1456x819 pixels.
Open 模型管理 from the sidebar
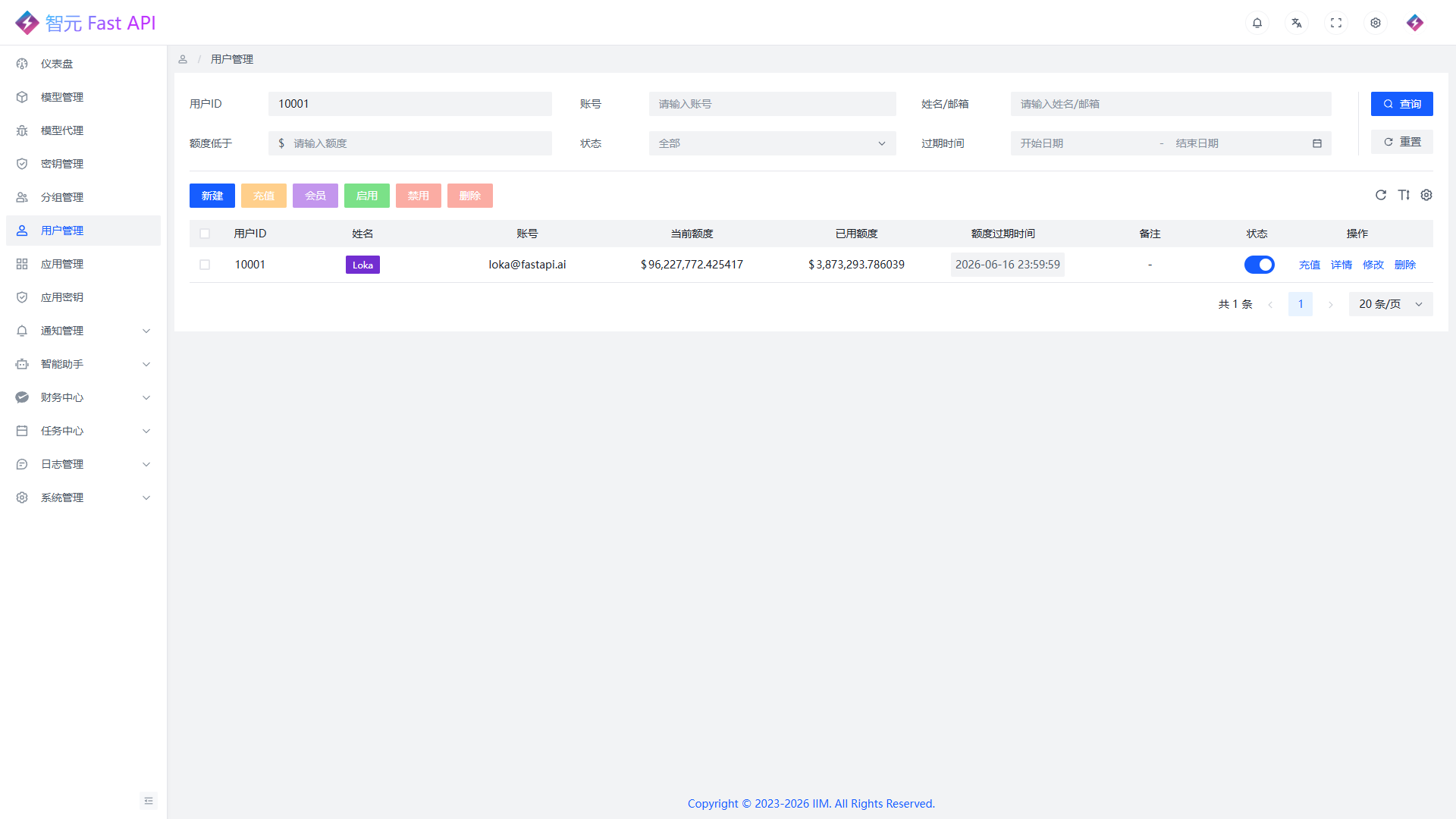click(62, 97)
